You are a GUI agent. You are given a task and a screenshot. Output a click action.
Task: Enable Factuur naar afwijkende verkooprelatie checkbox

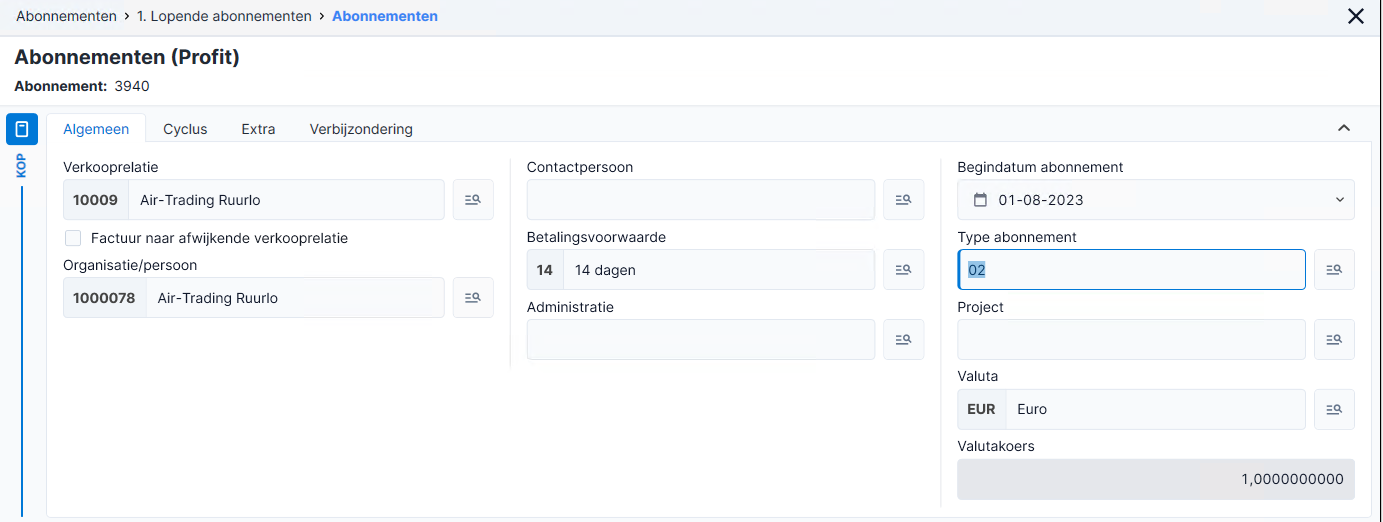(73, 238)
